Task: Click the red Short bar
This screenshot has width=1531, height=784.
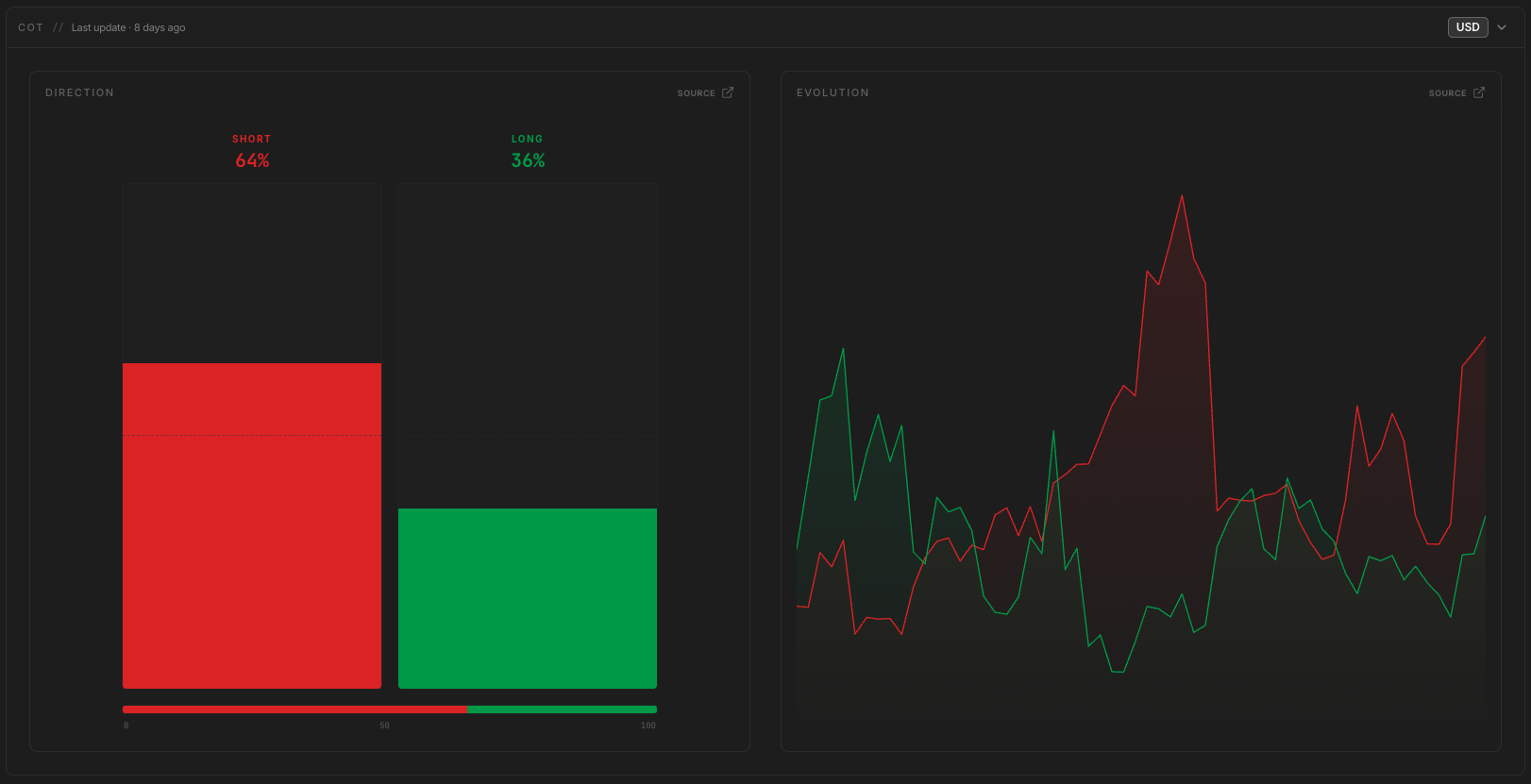Action: 252,525
